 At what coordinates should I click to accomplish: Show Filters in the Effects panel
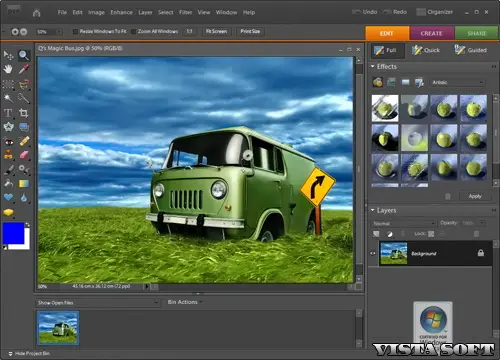(x=378, y=82)
